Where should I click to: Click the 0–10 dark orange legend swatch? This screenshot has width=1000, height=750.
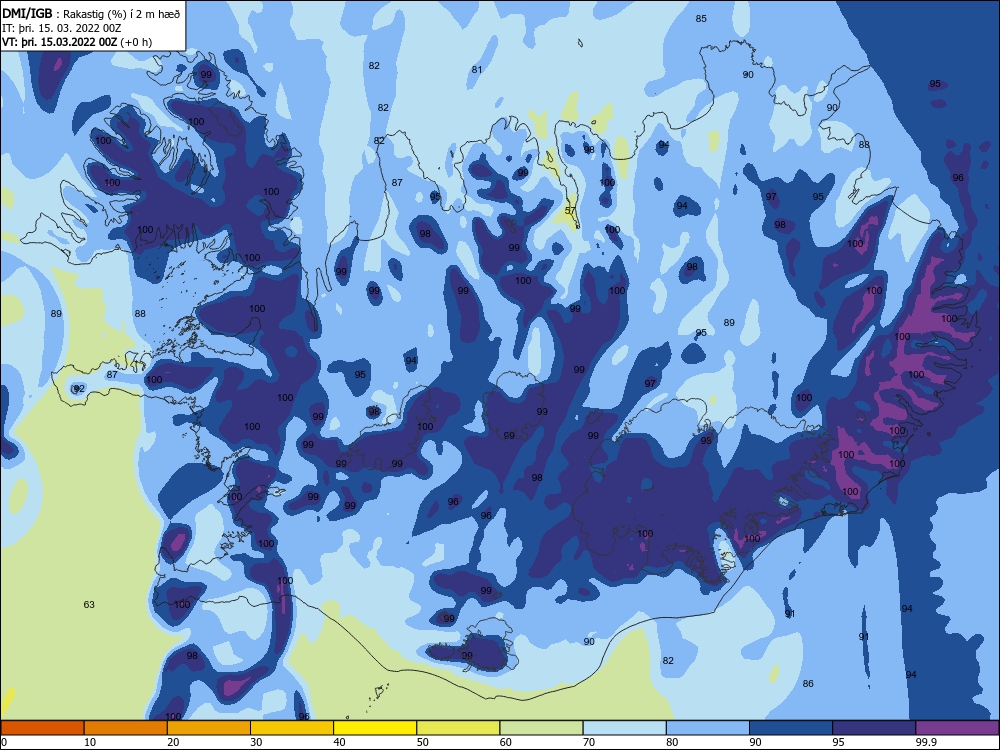42,728
